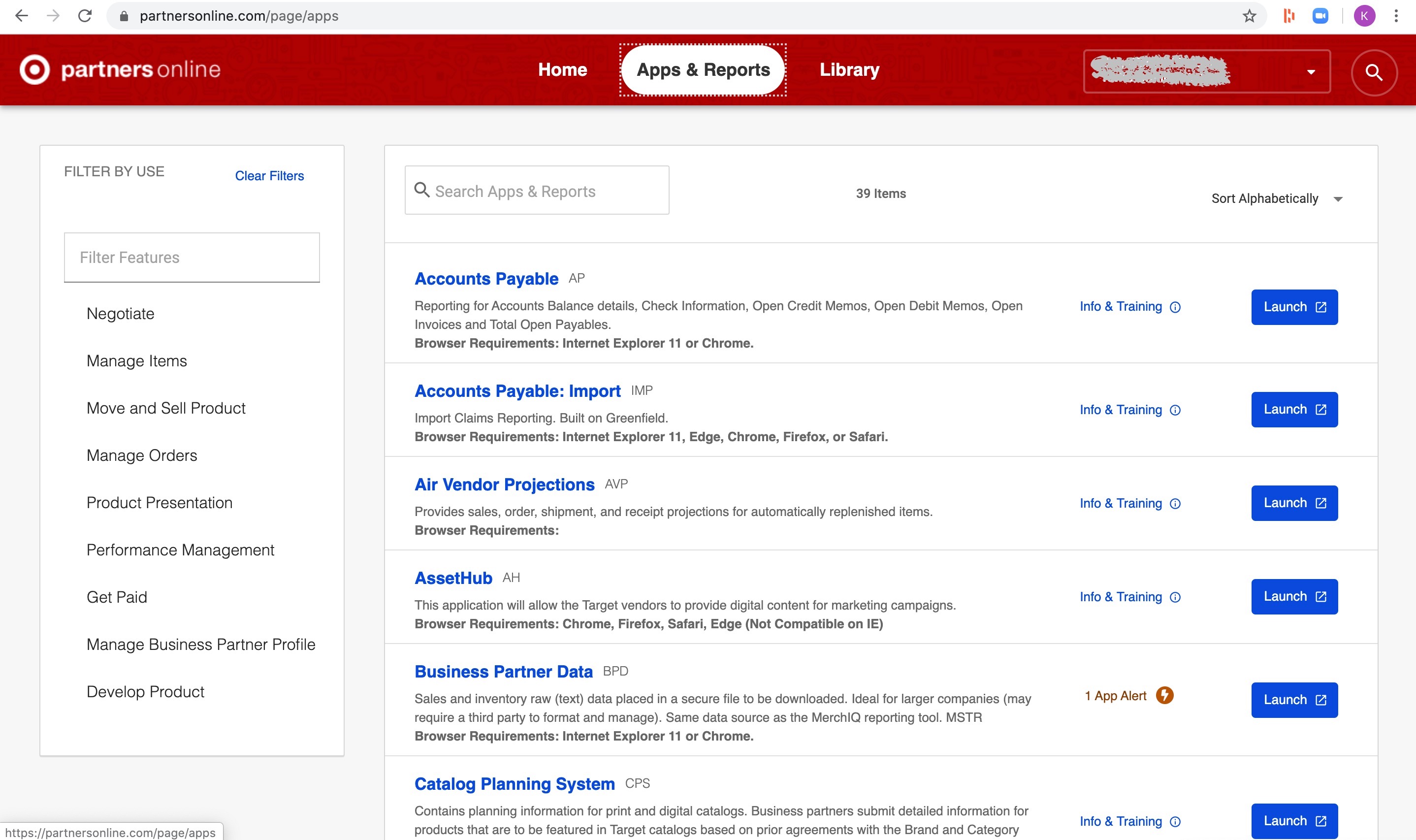Filter by Develop Product
The image size is (1416, 840).
pos(145,692)
